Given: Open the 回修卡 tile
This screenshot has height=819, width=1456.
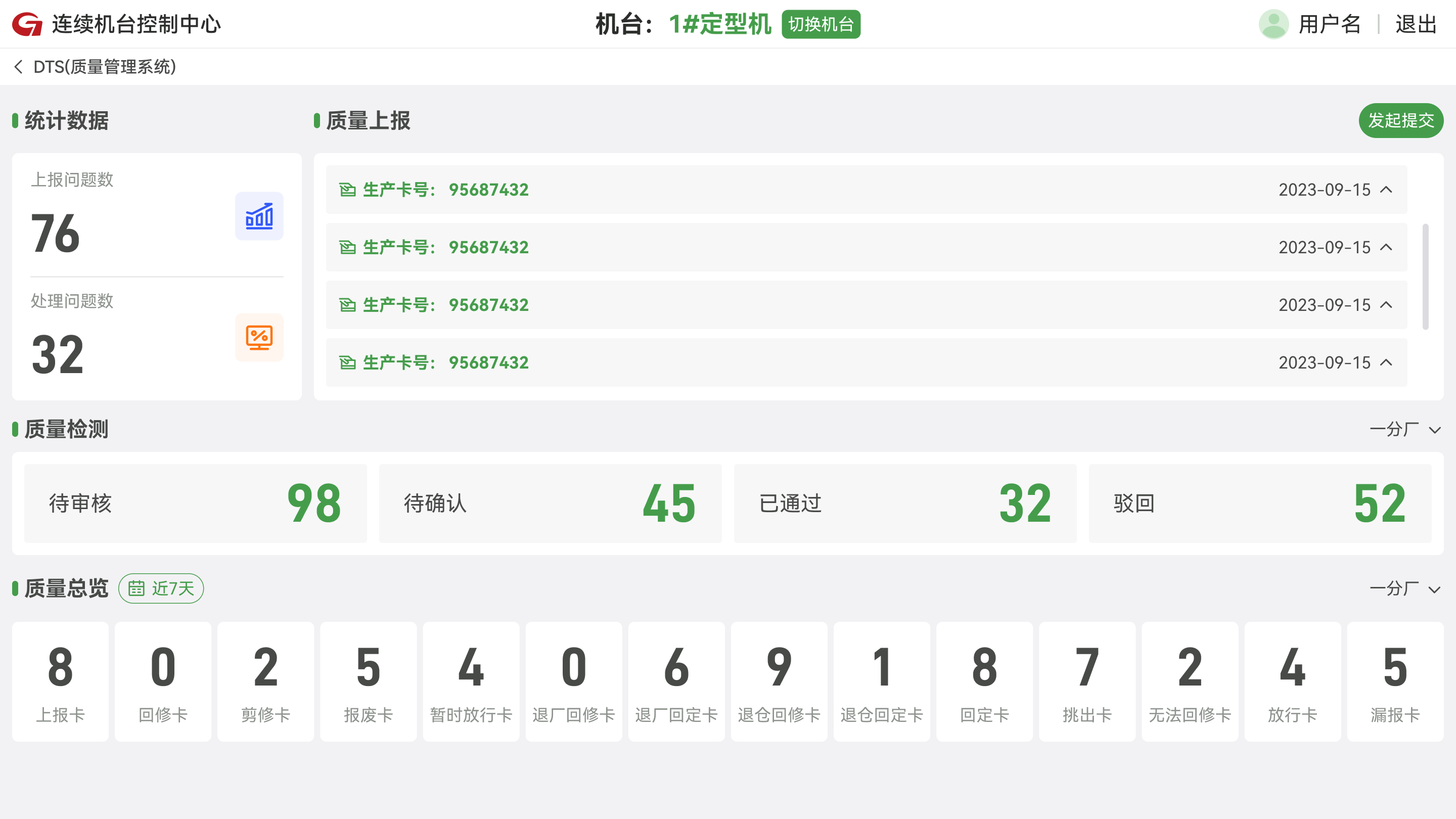Looking at the screenshot, I should tap(163, 681).
